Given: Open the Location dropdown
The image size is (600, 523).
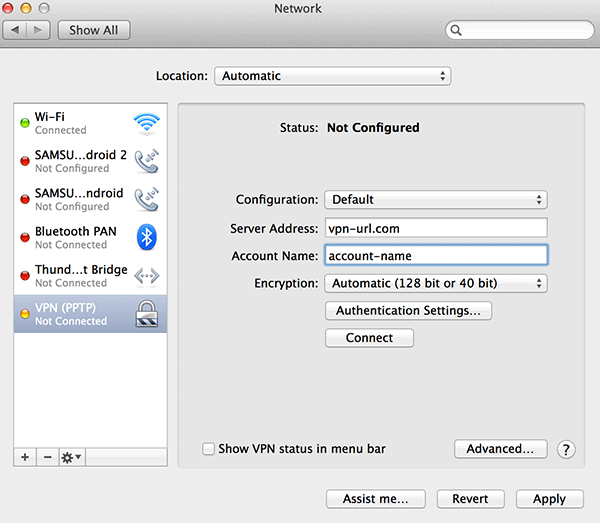Looking at the screenshot, I should click(333, 76).
